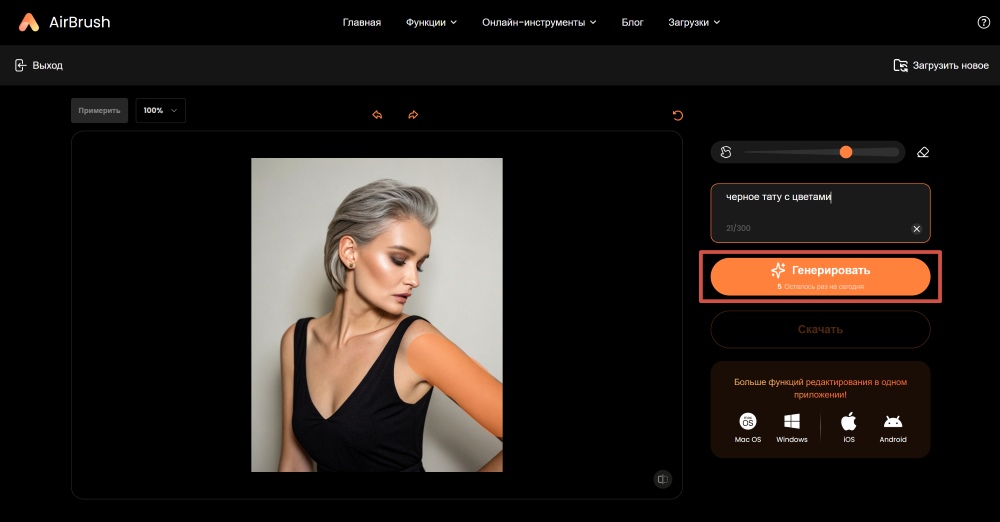This screenshot has height=522, width=1000.
Task: Select the eraser tool icon
Action: pos(922,152)
